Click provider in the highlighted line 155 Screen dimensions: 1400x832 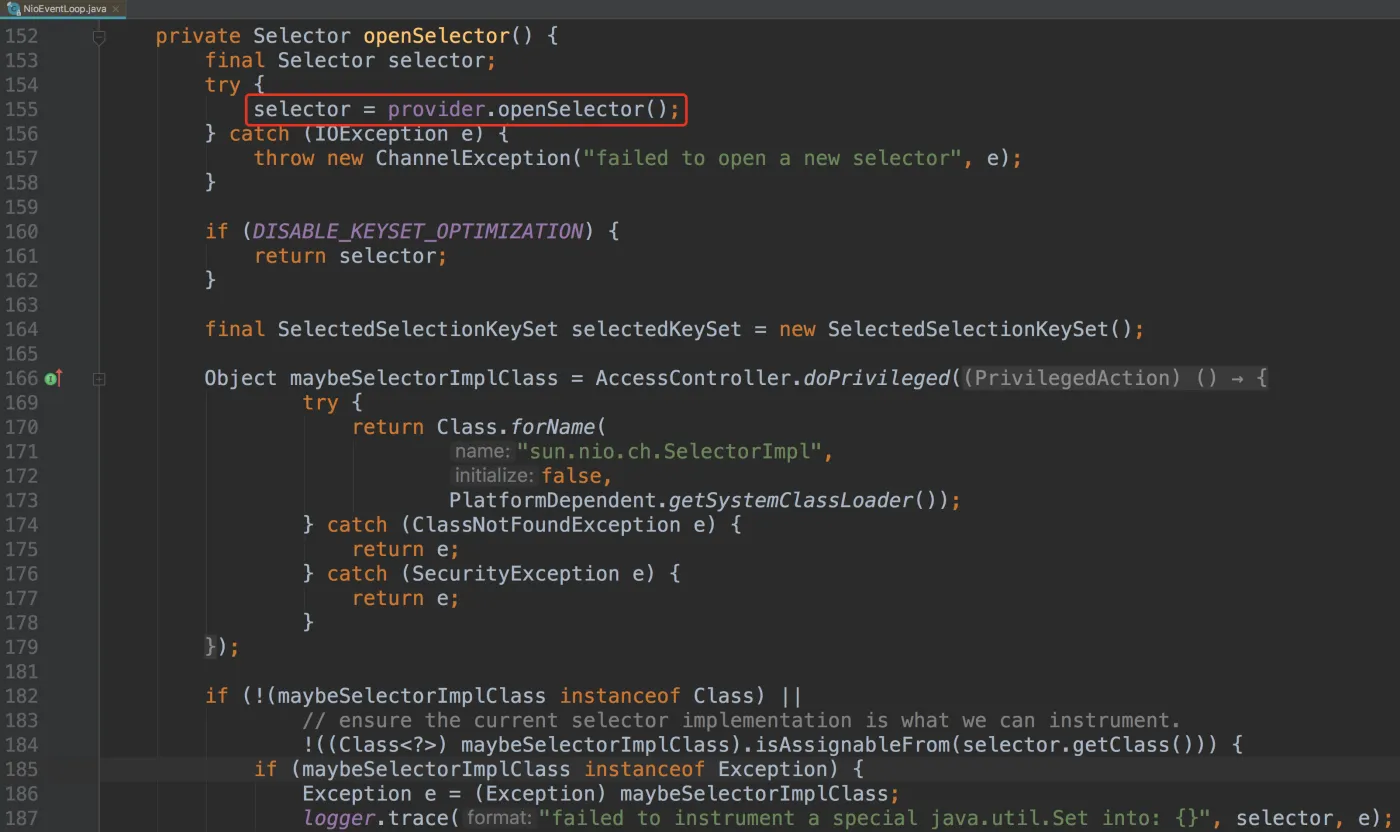437,109
